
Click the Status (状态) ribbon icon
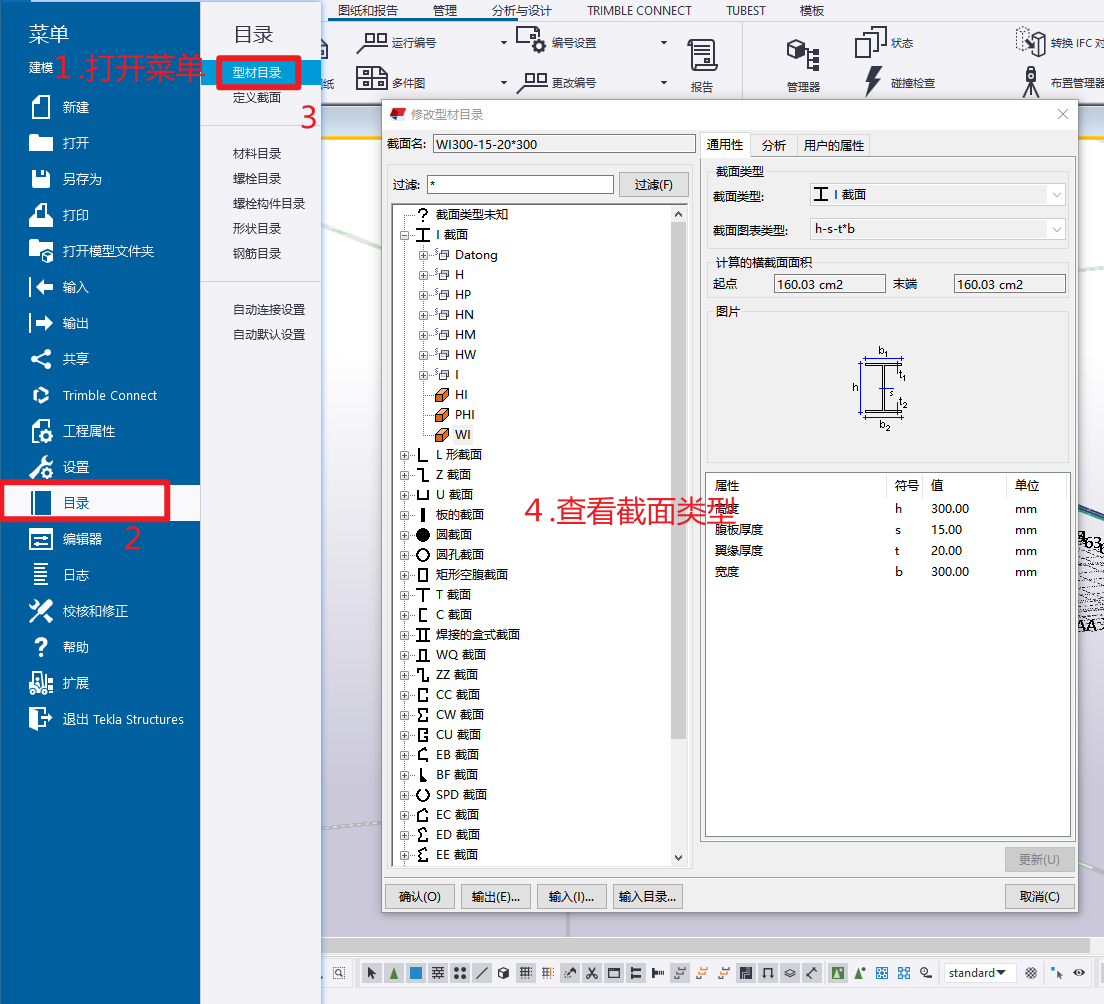click(870, 42)
